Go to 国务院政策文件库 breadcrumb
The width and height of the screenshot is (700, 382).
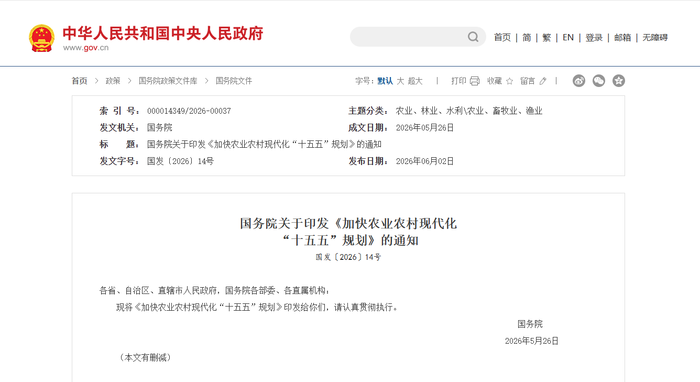click(167, 81)
